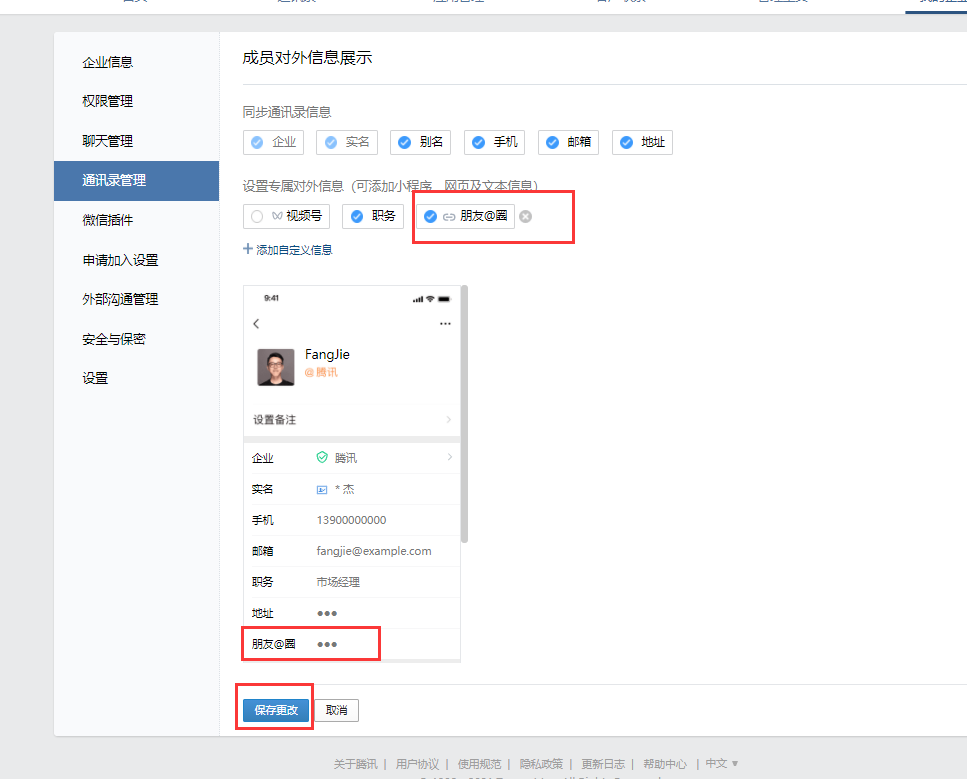This screenshot has height=779, width=967.
Task: Click FangJie's avatar photo in preview
Action: click(276, 368)
